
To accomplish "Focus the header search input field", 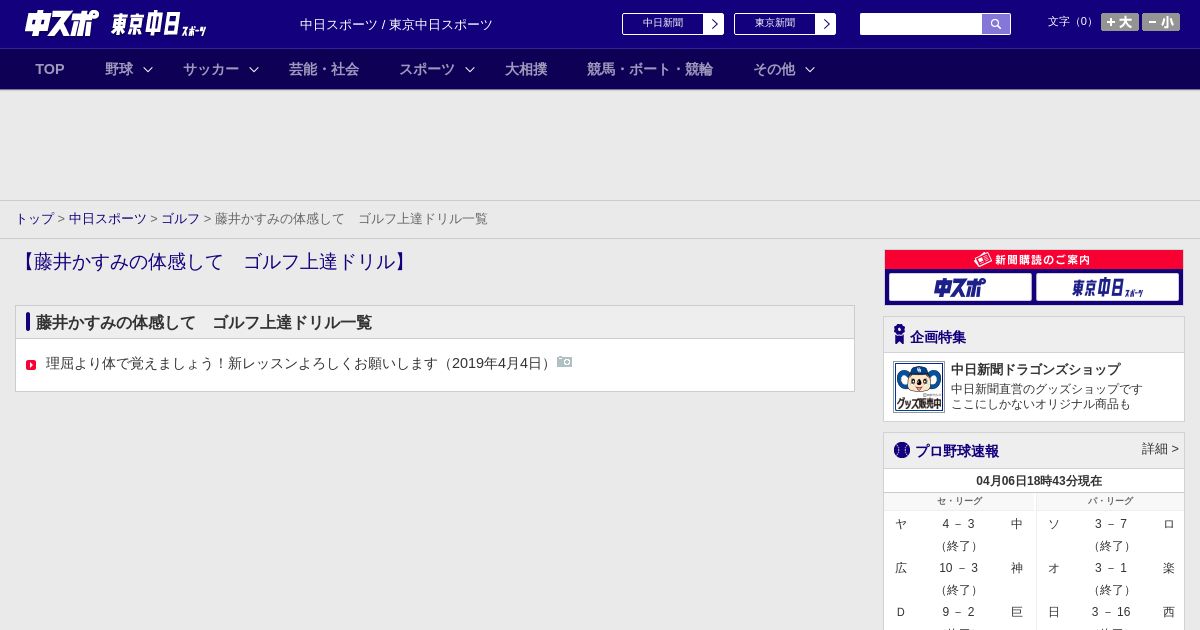I will pyautogui.click(x=921, y=24).
